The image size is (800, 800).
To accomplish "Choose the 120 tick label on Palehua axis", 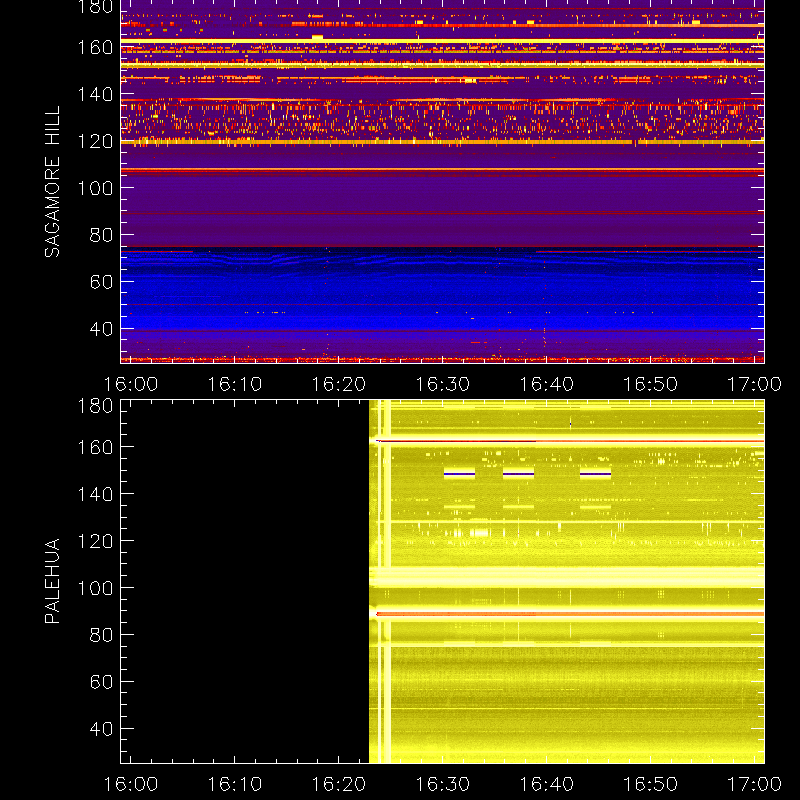I will click(x=95, y=541).
